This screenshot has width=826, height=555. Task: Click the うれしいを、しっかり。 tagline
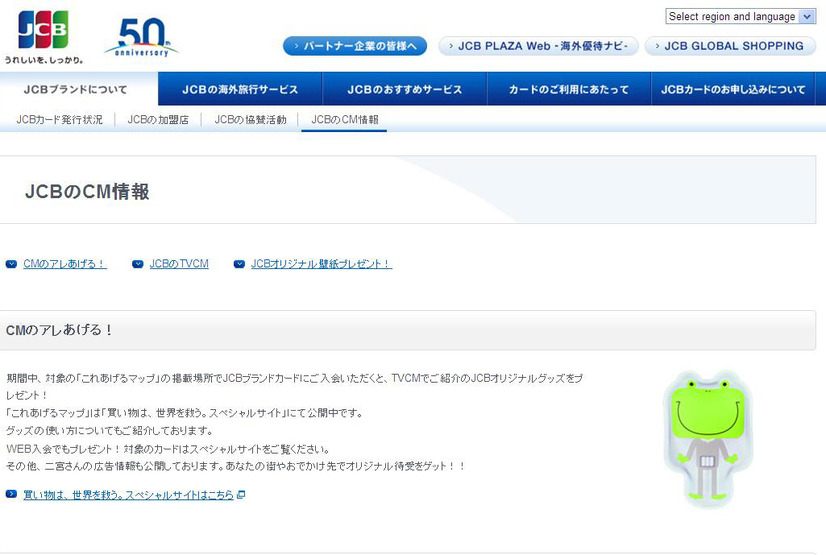(44, 60)
